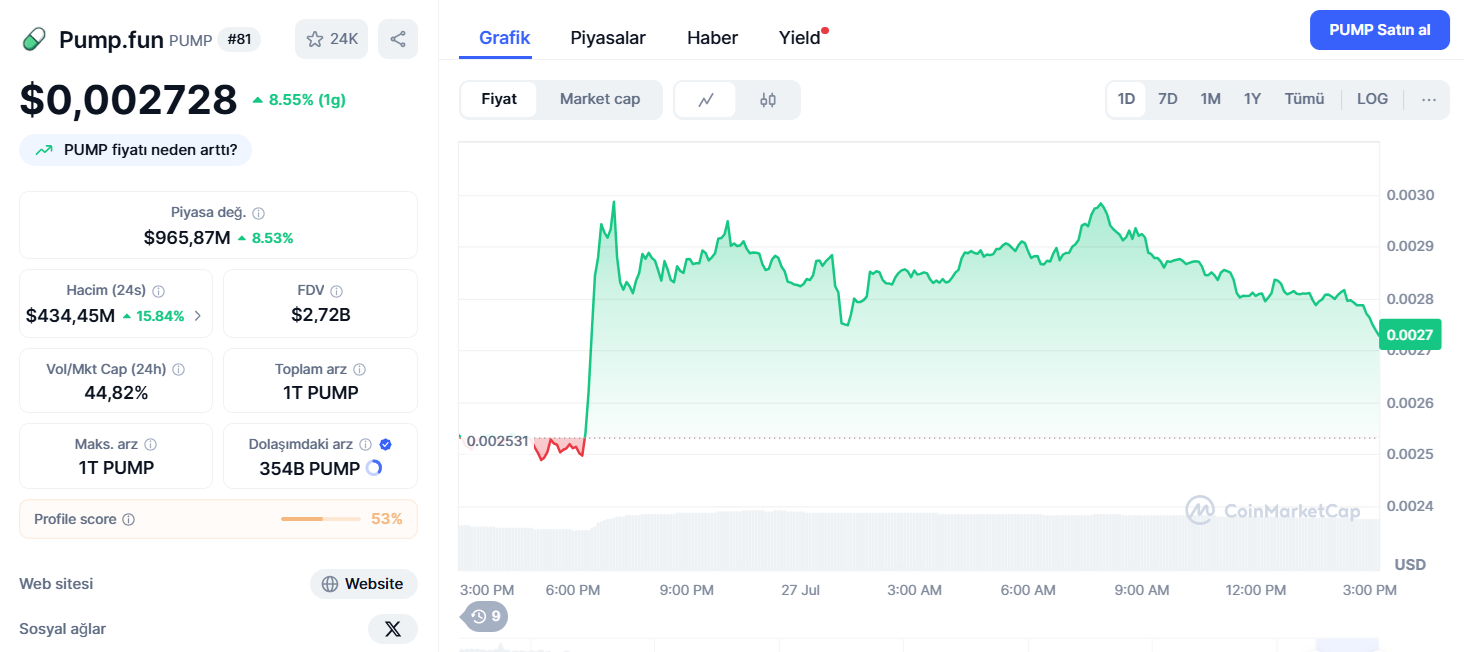
Task: Click the history clock badge showing 9
Action: [485, 616]
